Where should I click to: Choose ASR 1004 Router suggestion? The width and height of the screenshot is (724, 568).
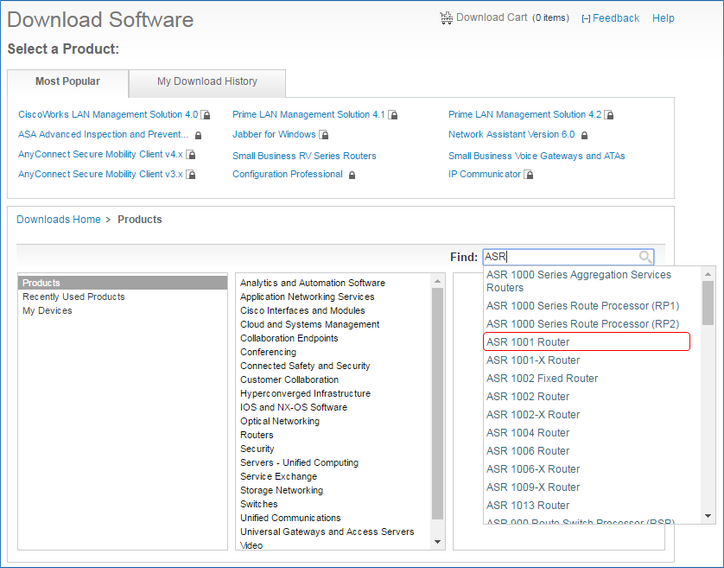tap(528, 433)
